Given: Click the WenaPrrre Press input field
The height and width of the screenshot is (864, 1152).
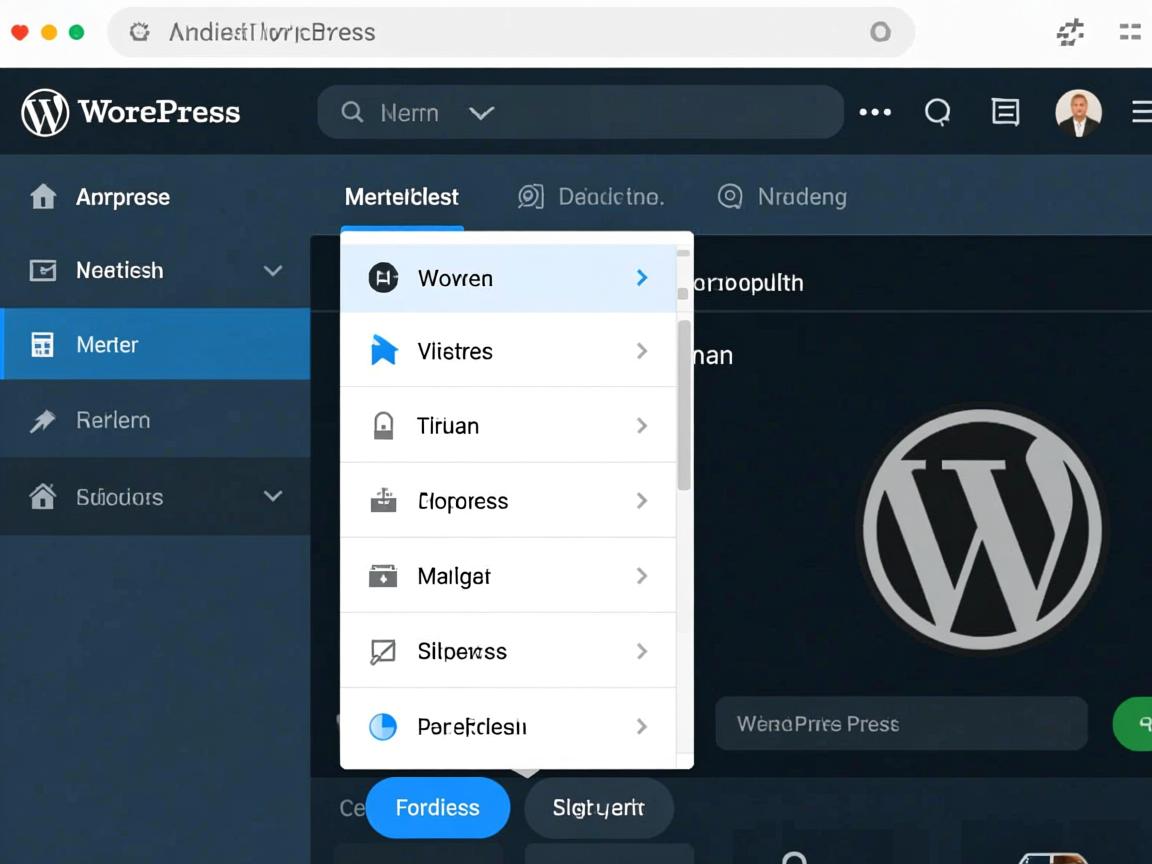Looking at the screenshot, I should click(900, 724).
